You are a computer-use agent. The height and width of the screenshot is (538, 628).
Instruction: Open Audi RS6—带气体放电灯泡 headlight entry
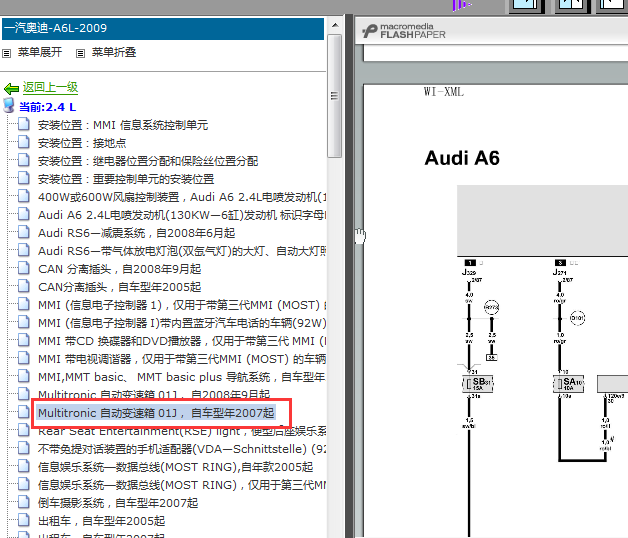point(182,251)
